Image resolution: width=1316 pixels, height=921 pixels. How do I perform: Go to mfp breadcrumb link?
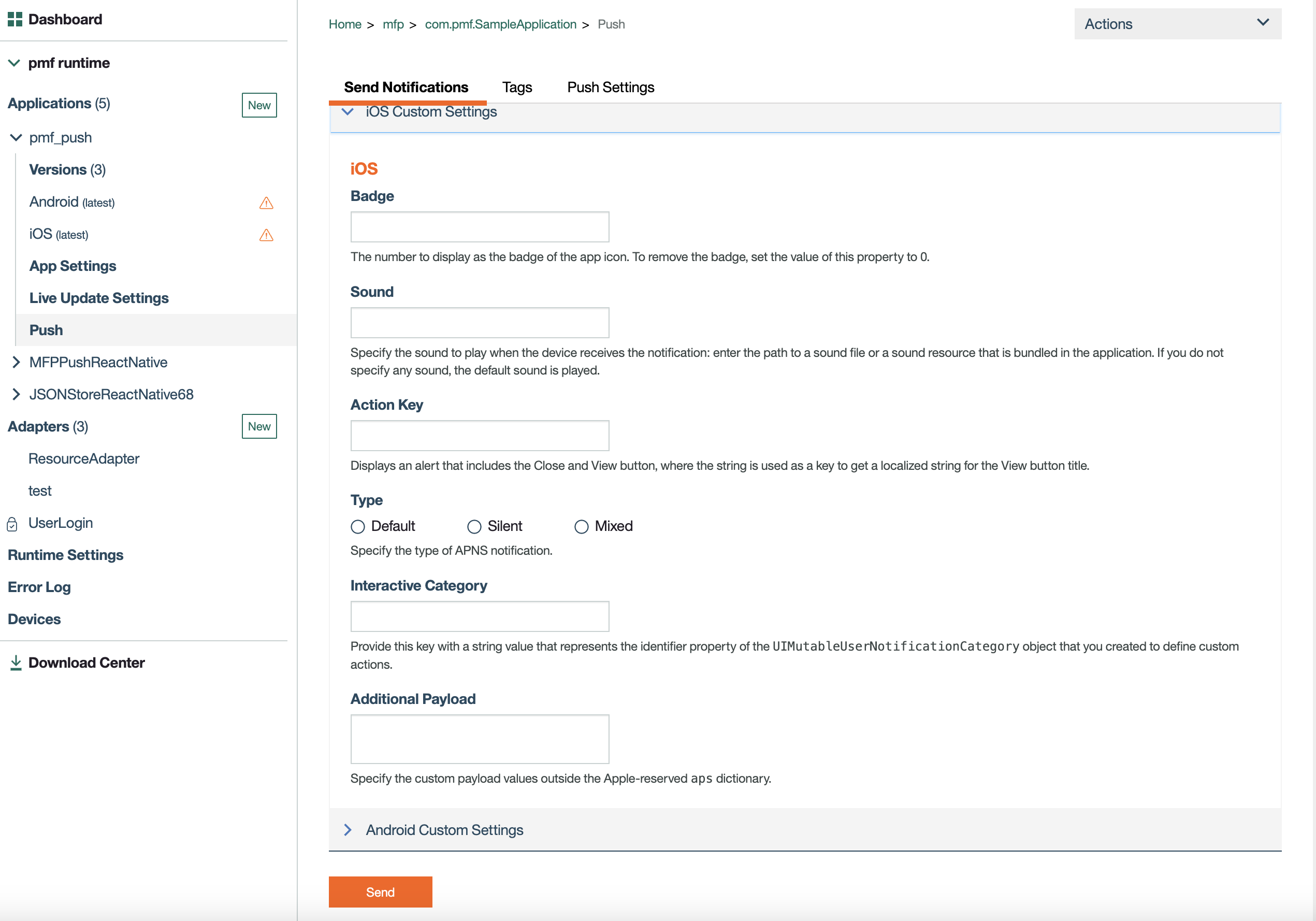click(393, 24)
